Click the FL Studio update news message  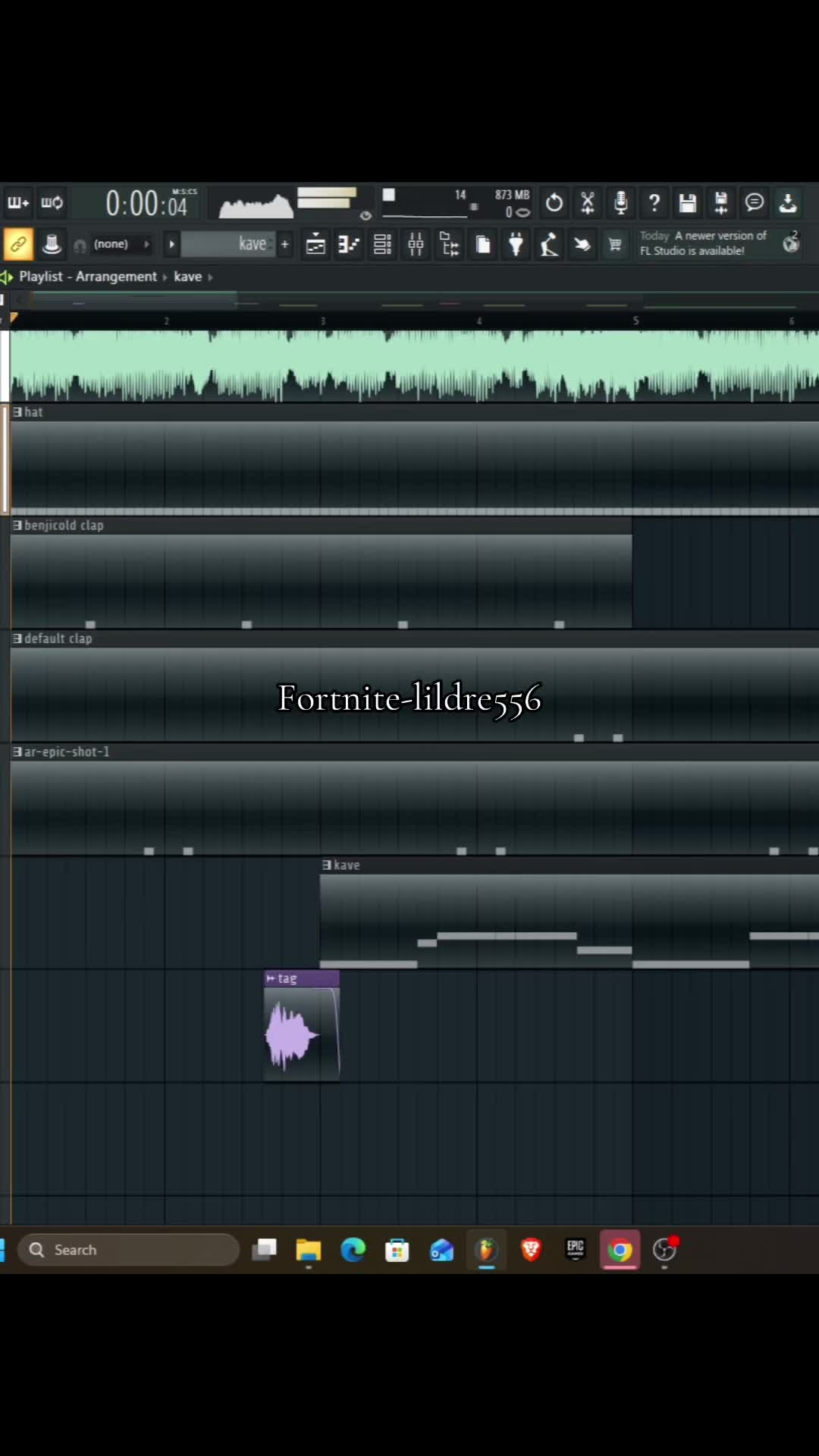pos(703,243)
